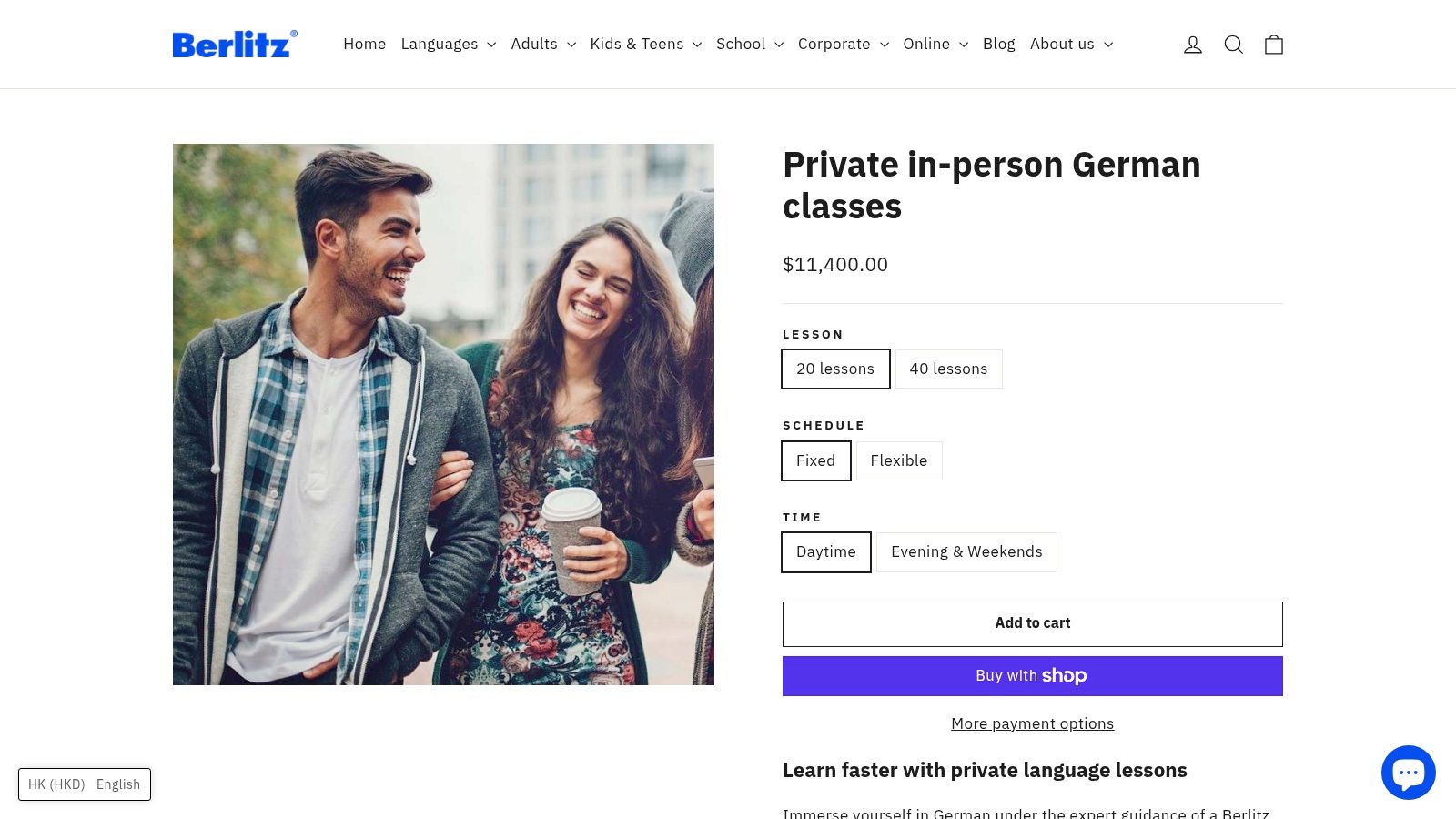The width and height of the screenshot is (1456, 819).
Task: Open the account log in icon
Action: tap(1193, 44)
